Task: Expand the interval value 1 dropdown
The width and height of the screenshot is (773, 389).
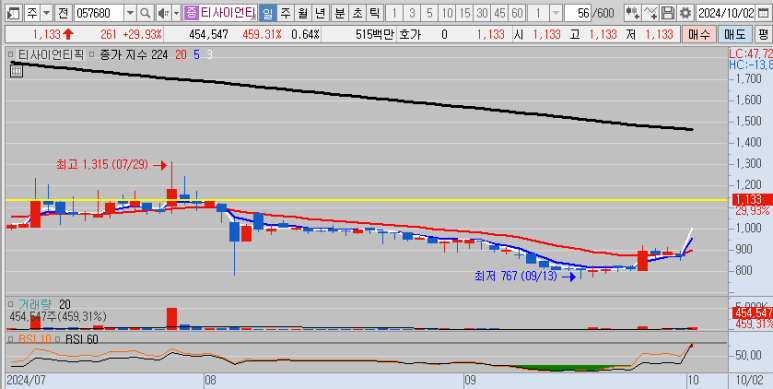Action: 556,13
